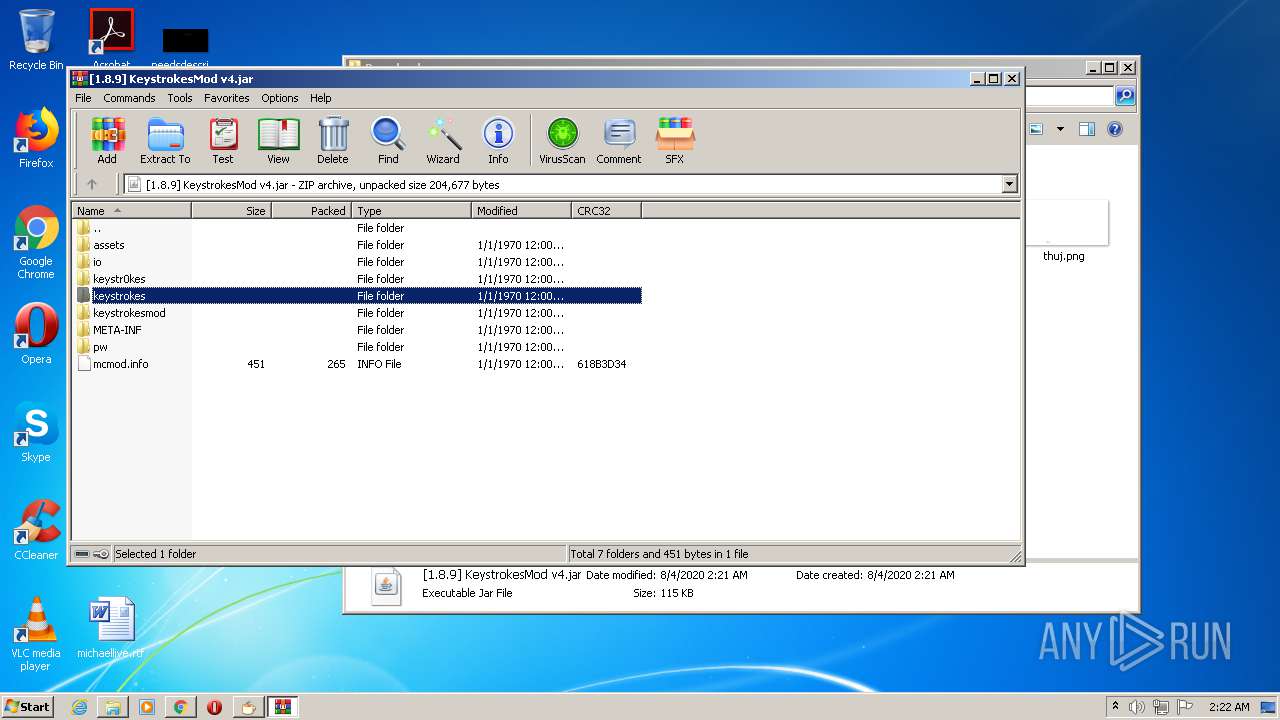Click the Opera taskbar icon
1280x720 pixels.
[x=214, y=707]
